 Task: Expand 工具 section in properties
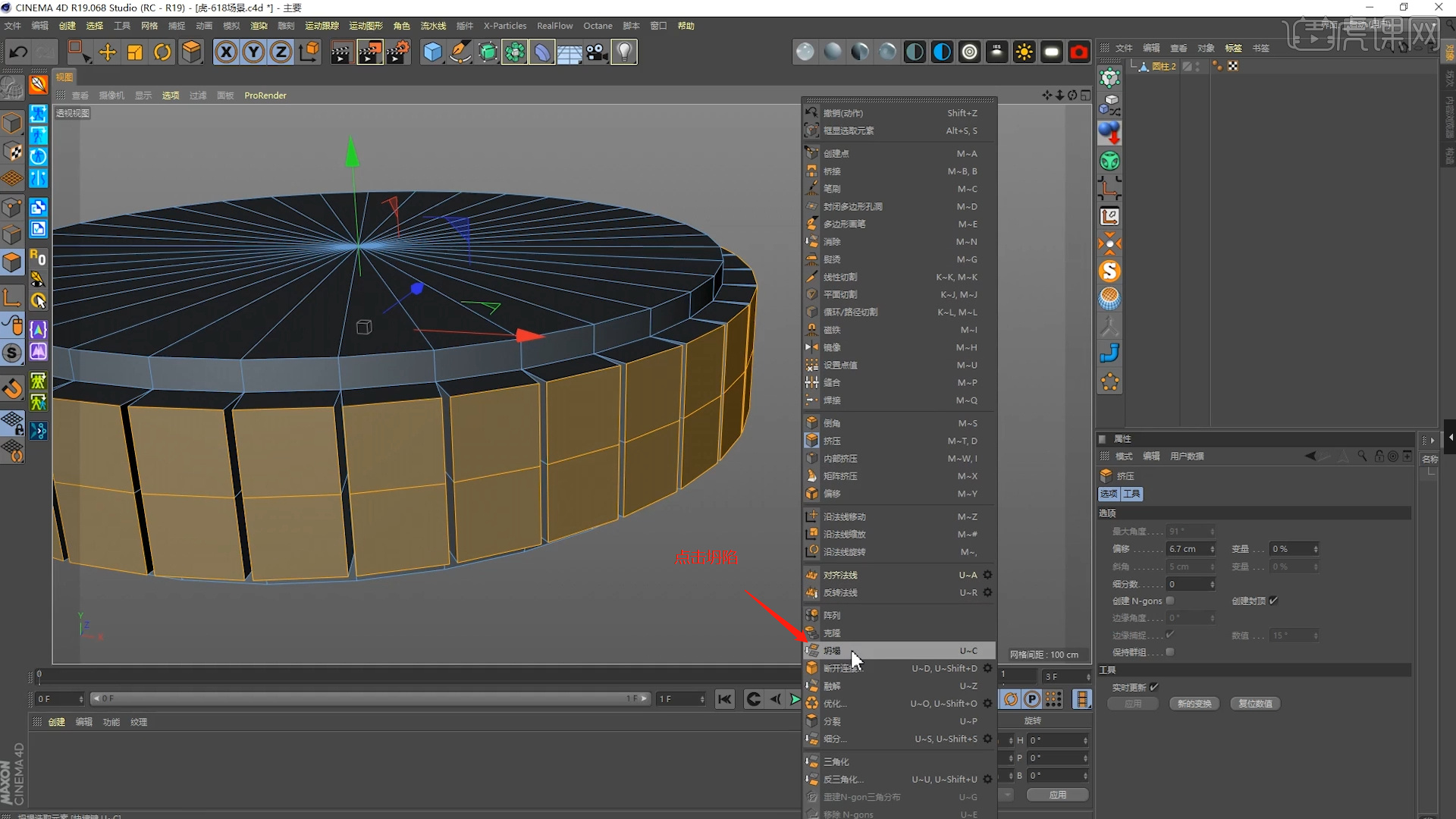1107,669
